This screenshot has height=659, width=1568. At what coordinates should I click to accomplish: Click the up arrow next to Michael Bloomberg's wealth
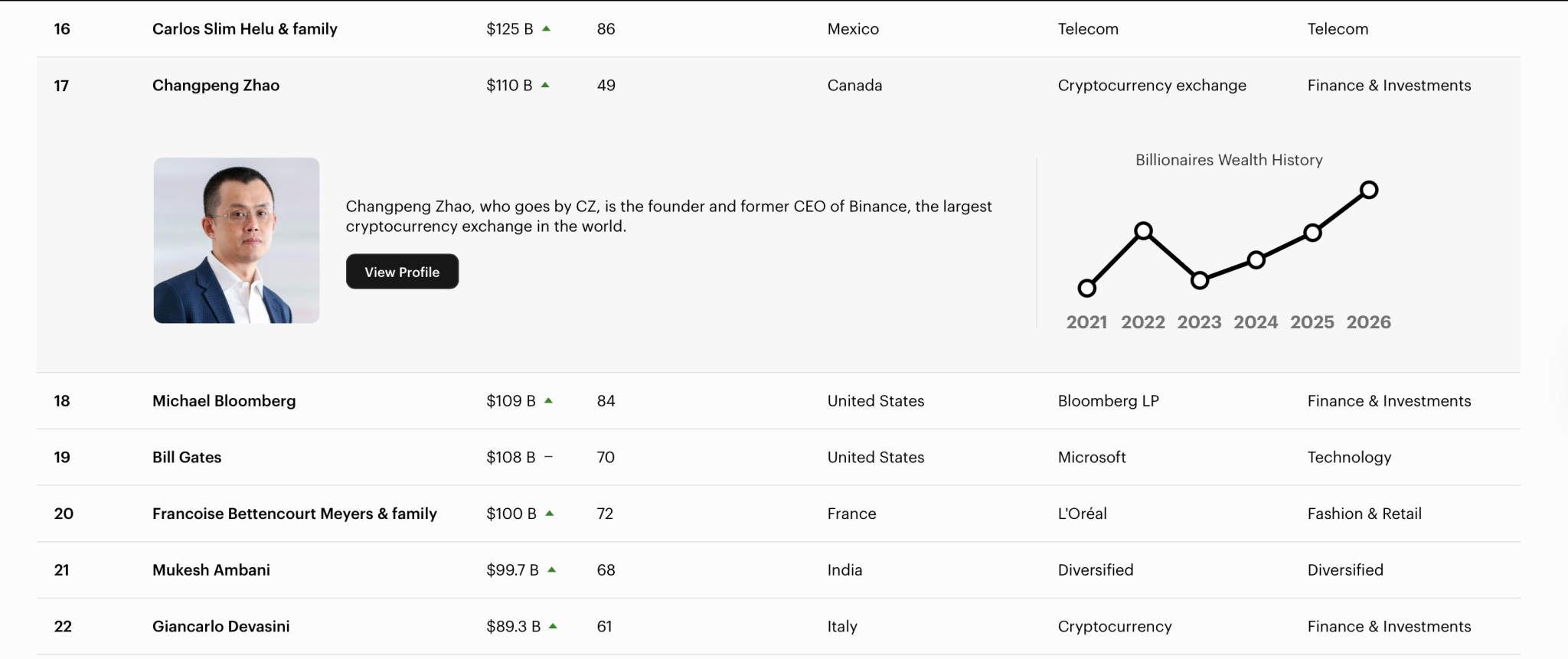548,400
